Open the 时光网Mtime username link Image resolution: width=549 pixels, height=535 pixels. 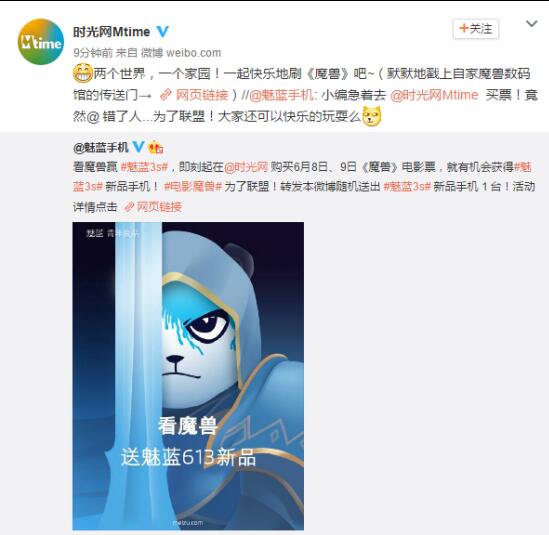(112, 32)
